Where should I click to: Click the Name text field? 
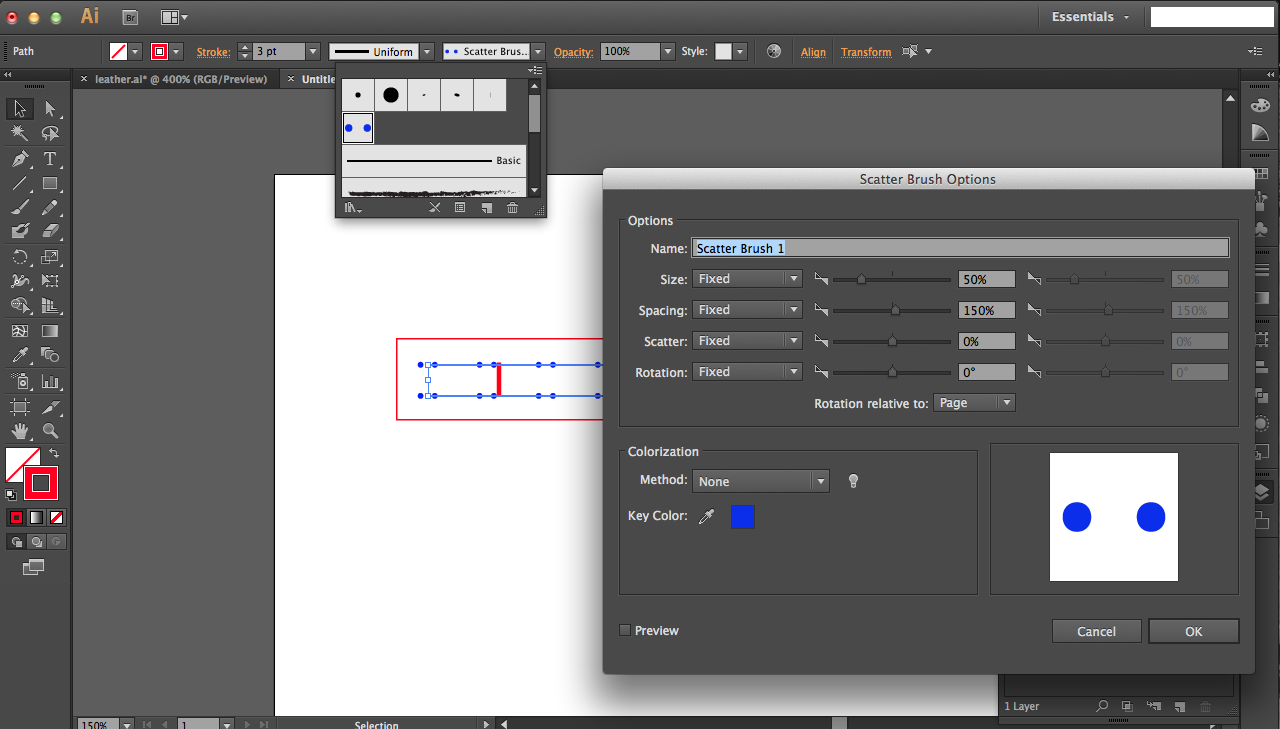point(960,248)
